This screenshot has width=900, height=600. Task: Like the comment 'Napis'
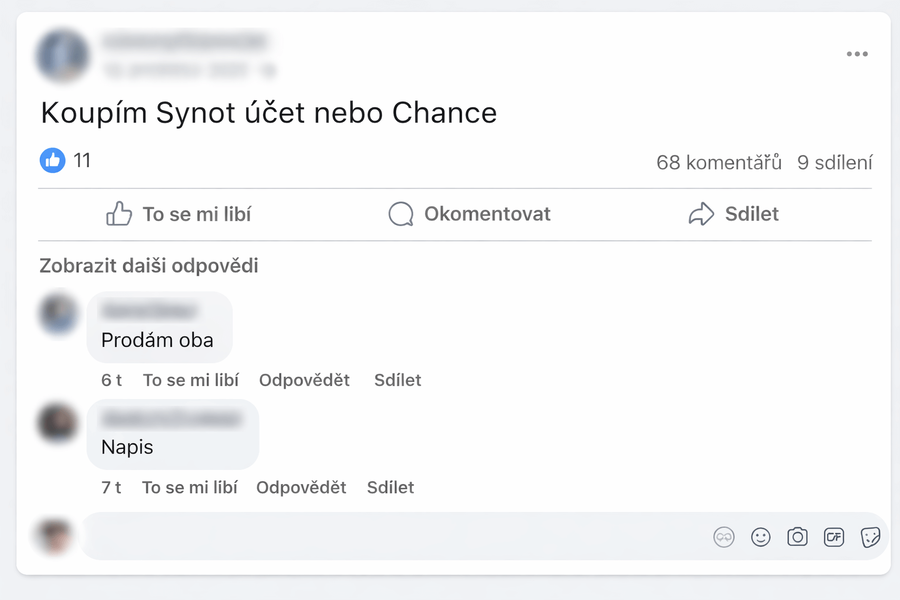tap(189, 487)
